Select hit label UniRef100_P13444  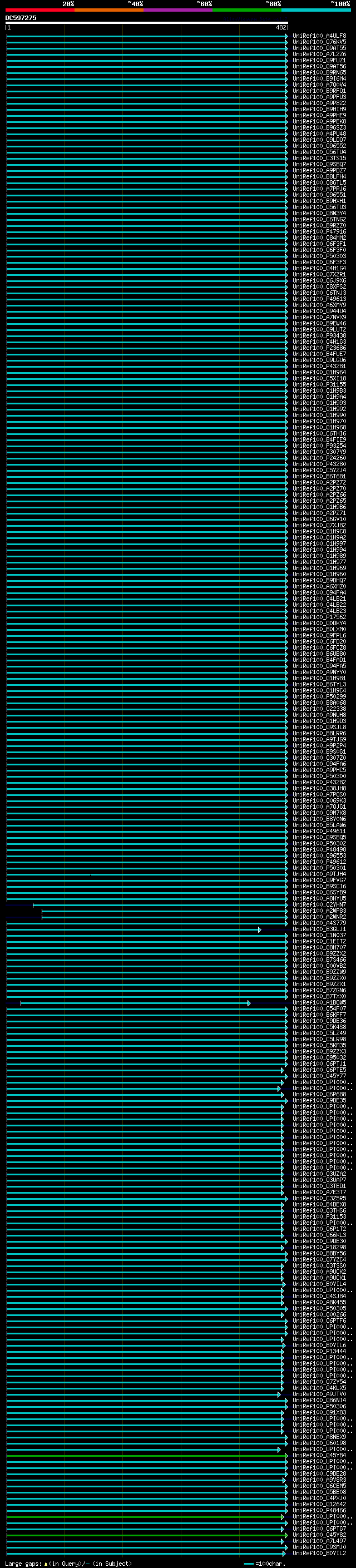[319, 1351]
